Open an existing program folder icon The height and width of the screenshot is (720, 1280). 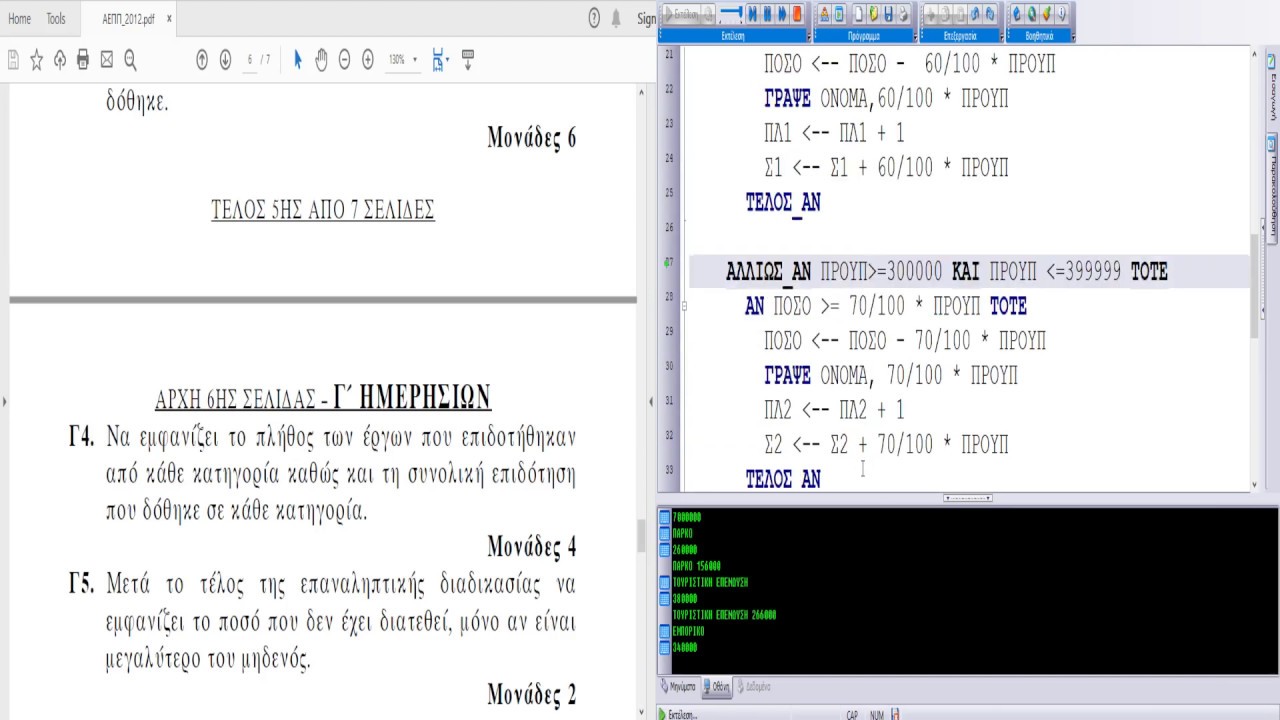873,14
